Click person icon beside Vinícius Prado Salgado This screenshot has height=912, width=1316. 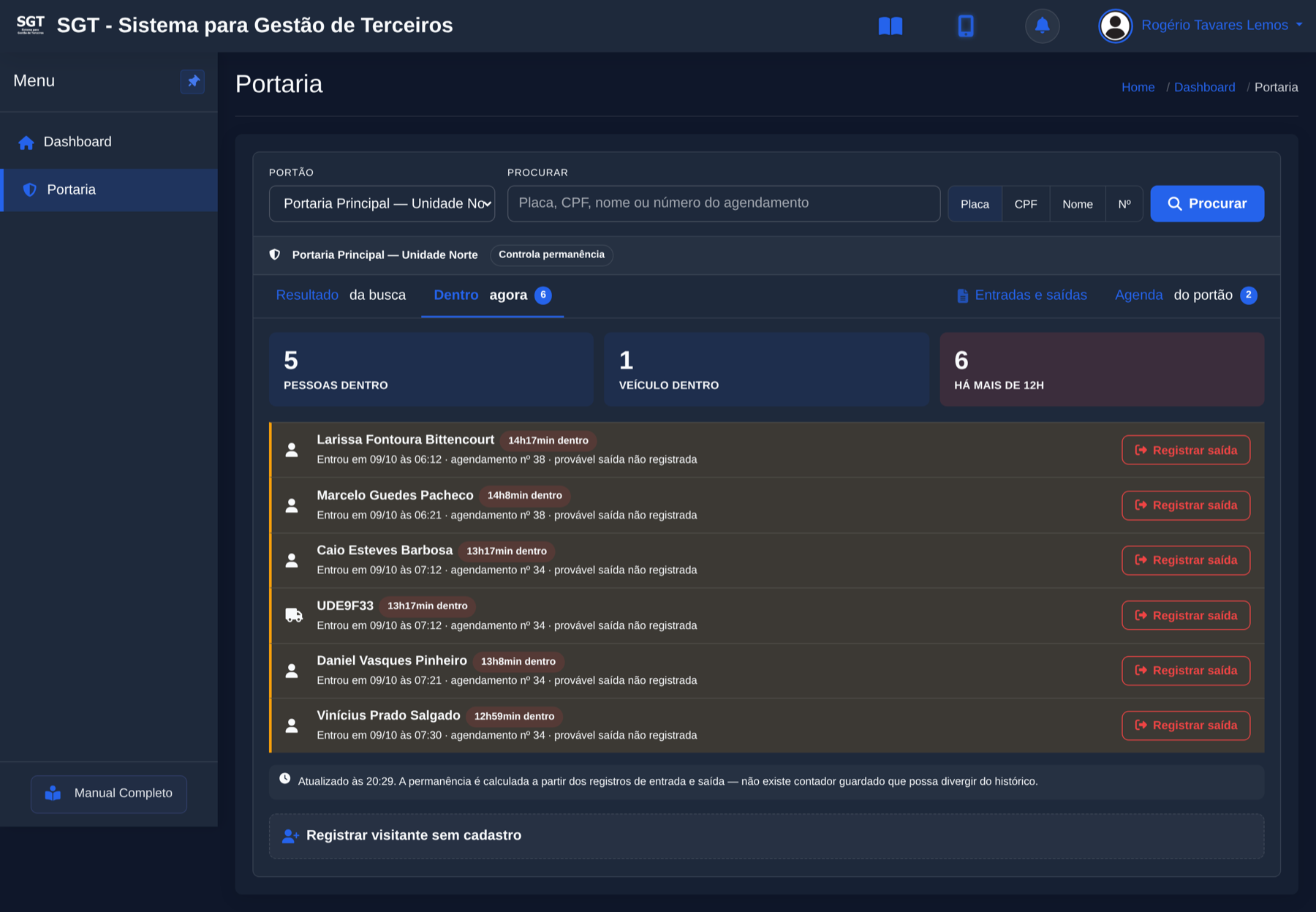coord(292,726)
